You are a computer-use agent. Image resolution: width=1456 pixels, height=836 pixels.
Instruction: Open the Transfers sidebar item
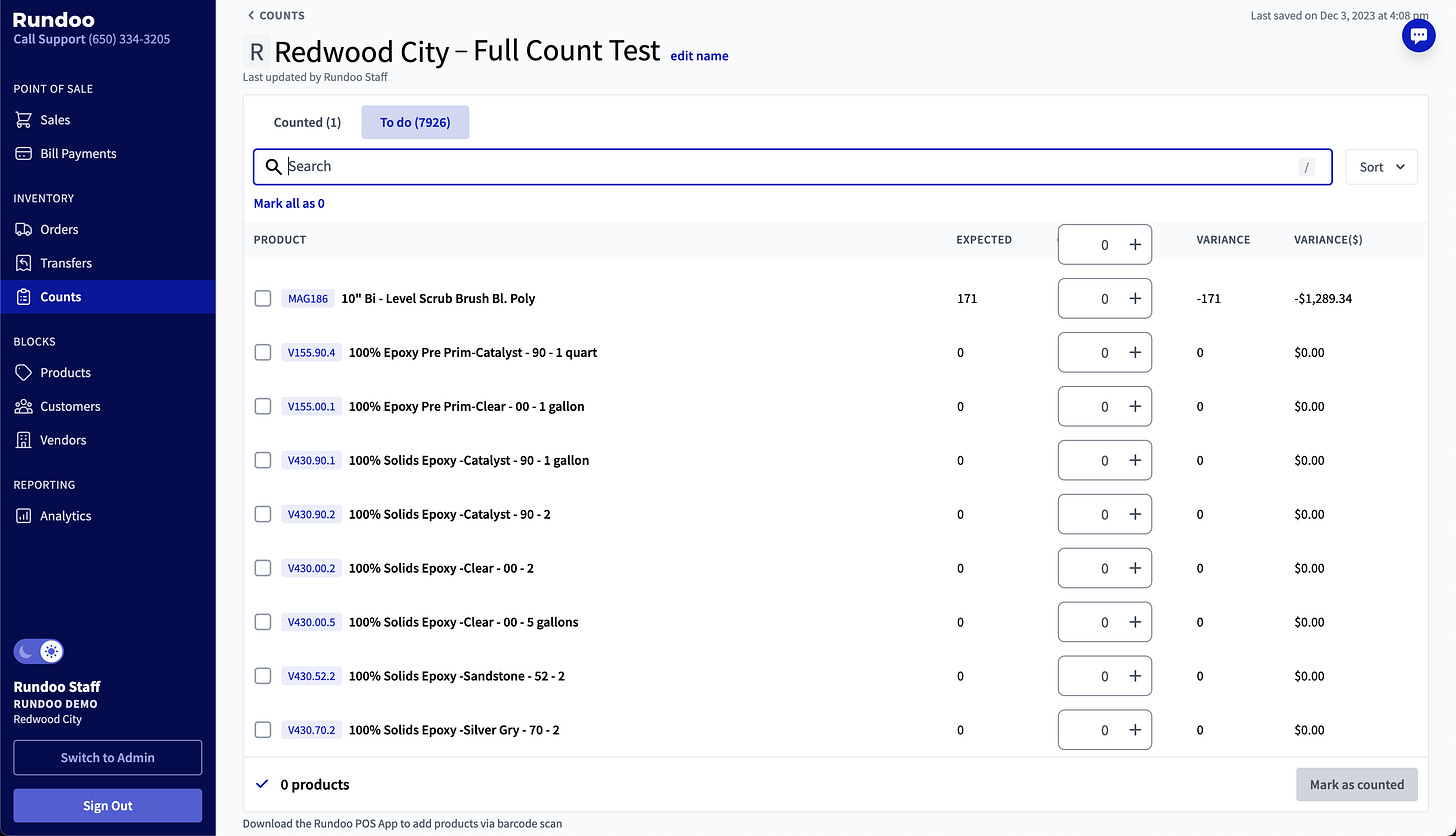(x=108, y=263)
